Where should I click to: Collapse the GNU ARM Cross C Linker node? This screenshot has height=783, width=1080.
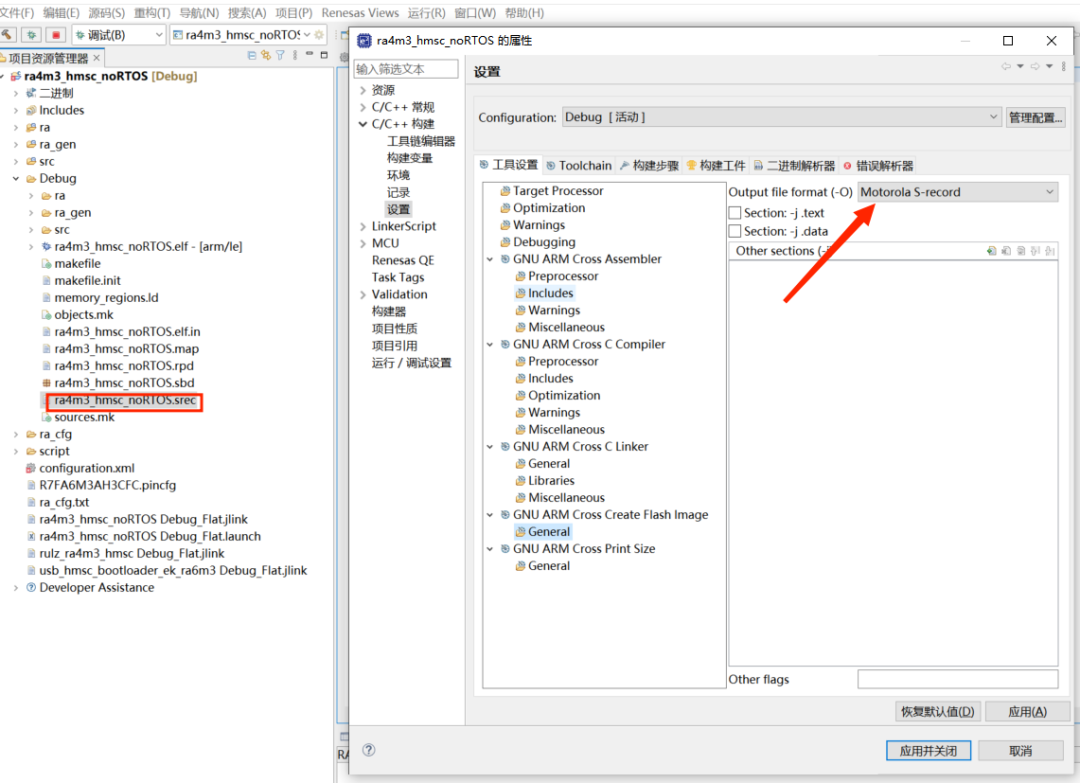490,447
